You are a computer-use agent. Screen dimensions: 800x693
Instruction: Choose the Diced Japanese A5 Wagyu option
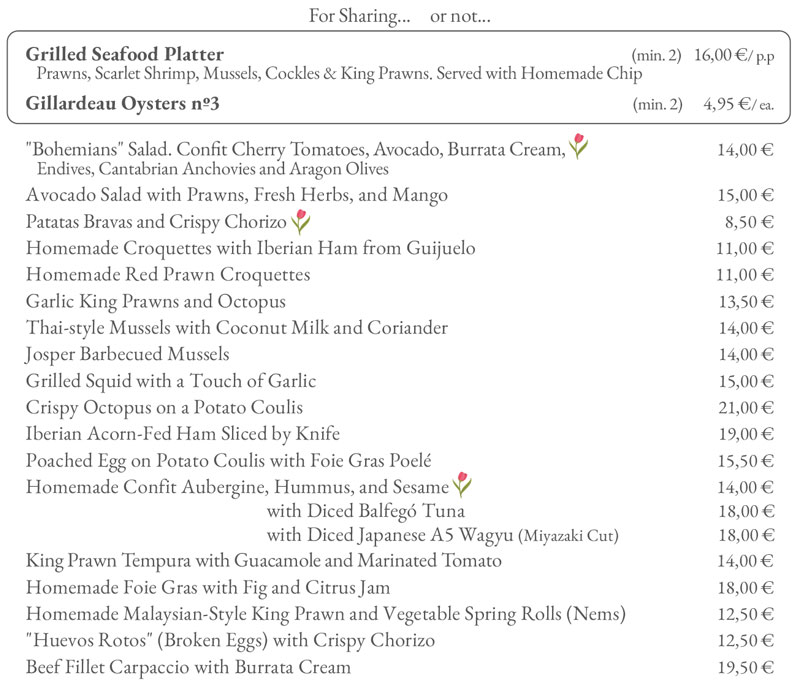442,535
